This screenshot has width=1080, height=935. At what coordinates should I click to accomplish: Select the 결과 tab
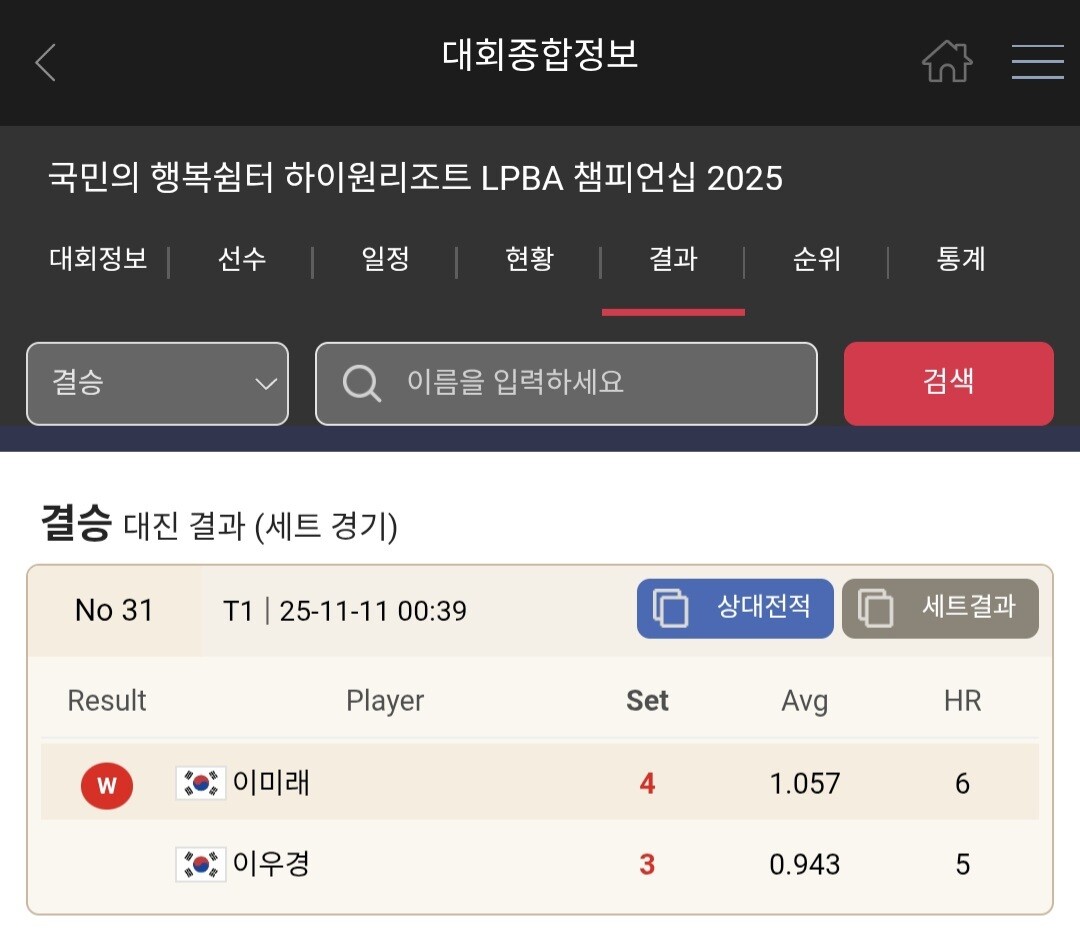(673, 260)
